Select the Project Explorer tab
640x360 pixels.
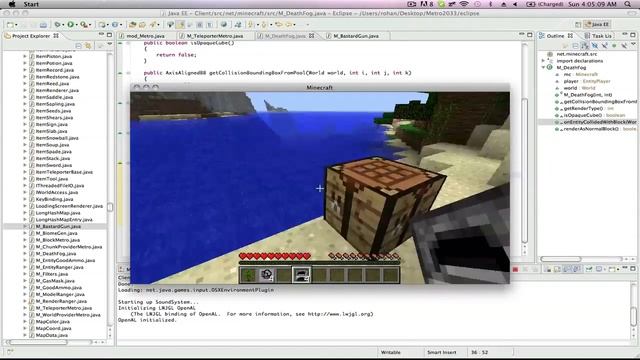[x=31, y=36]
